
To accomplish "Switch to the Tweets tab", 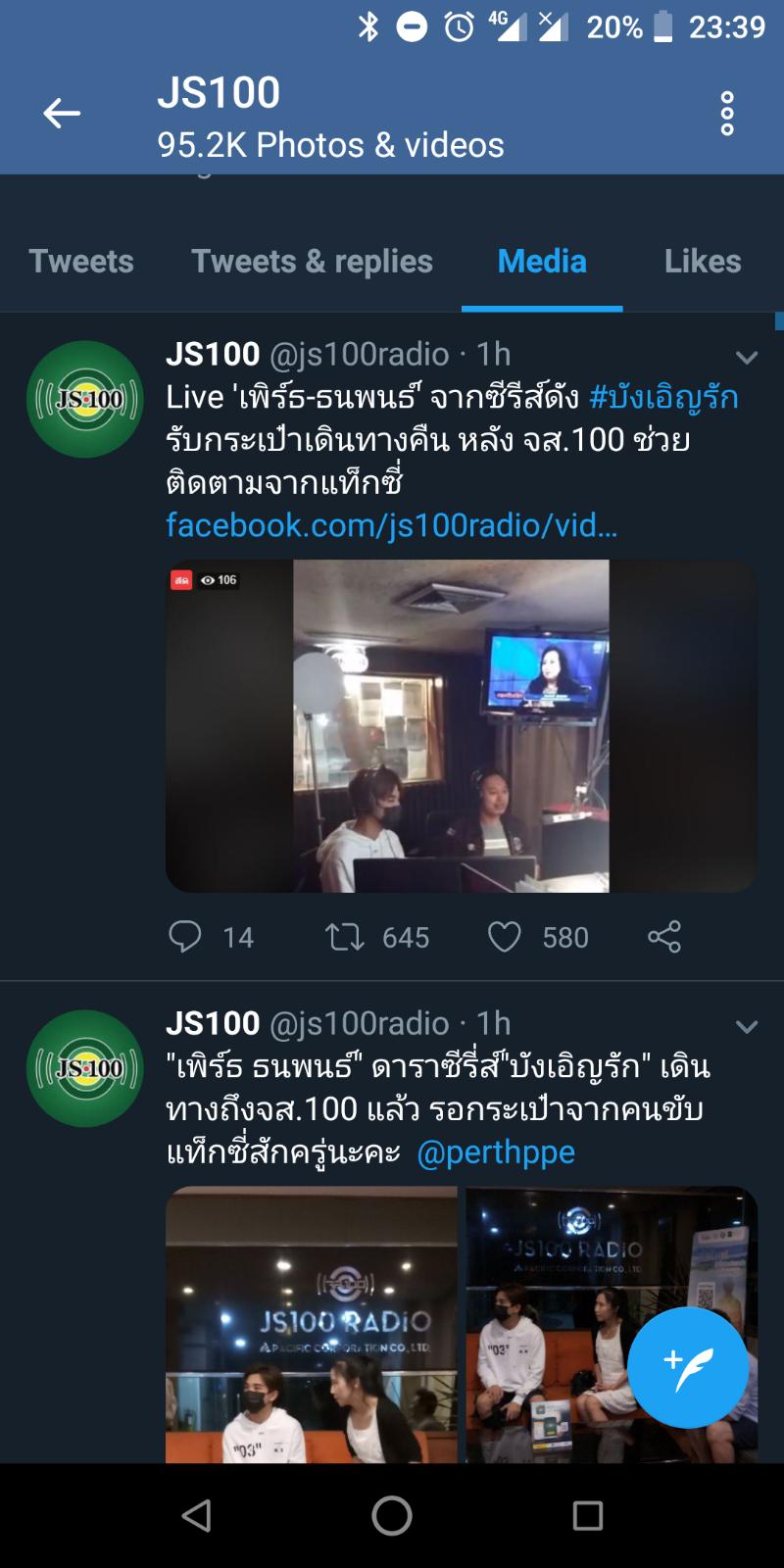I will pyautogui.click(x=81, y=262).
